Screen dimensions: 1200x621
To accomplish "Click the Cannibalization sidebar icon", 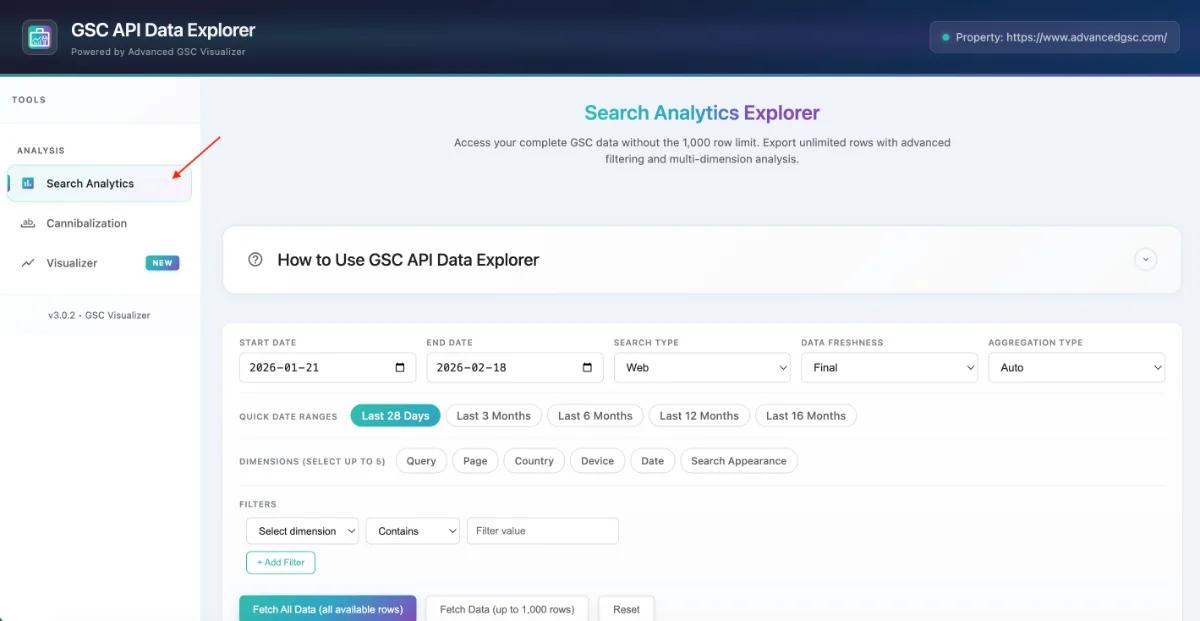I will coord(28,224).
